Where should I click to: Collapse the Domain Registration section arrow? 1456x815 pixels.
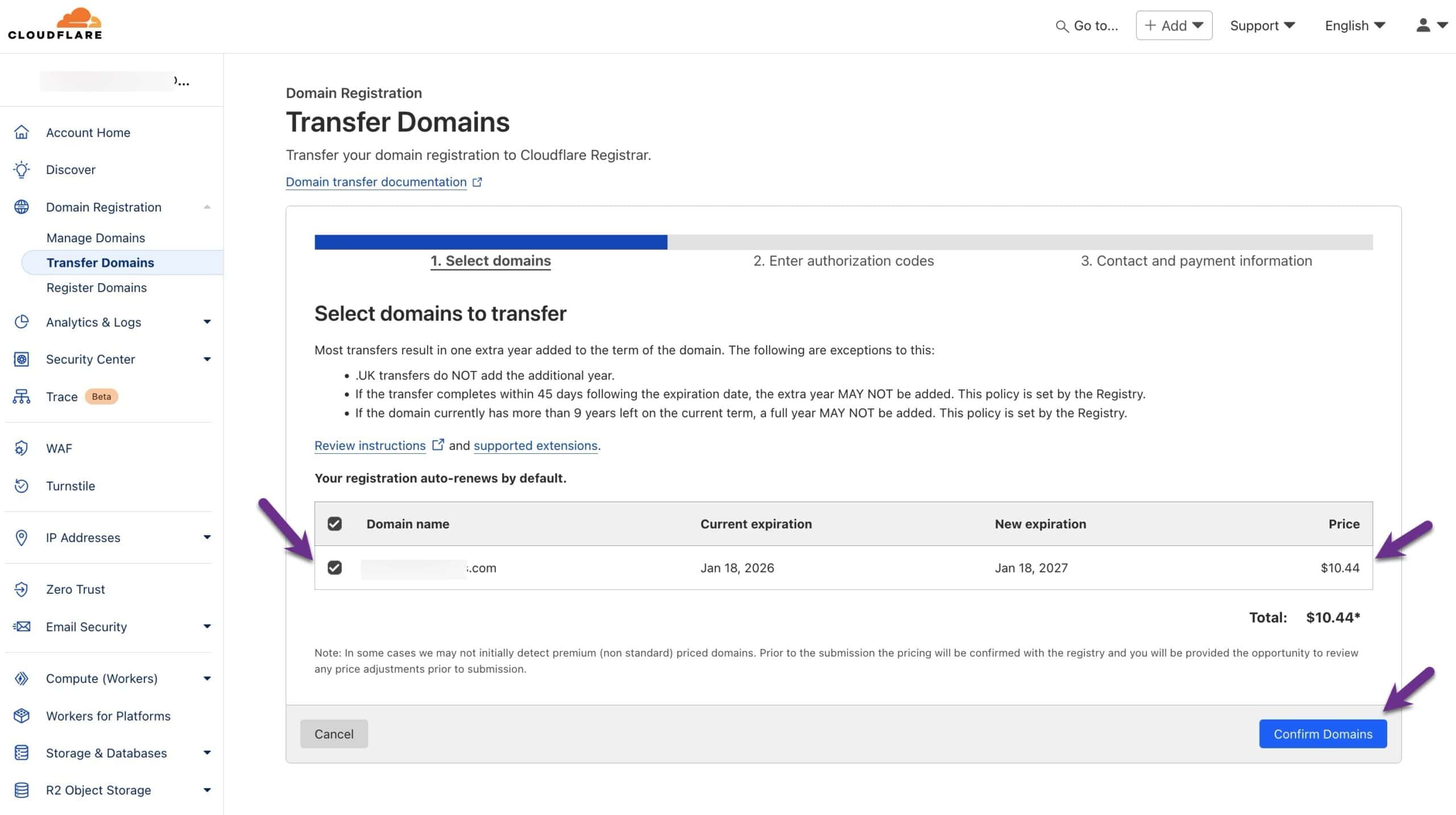(x=207, y=207)
